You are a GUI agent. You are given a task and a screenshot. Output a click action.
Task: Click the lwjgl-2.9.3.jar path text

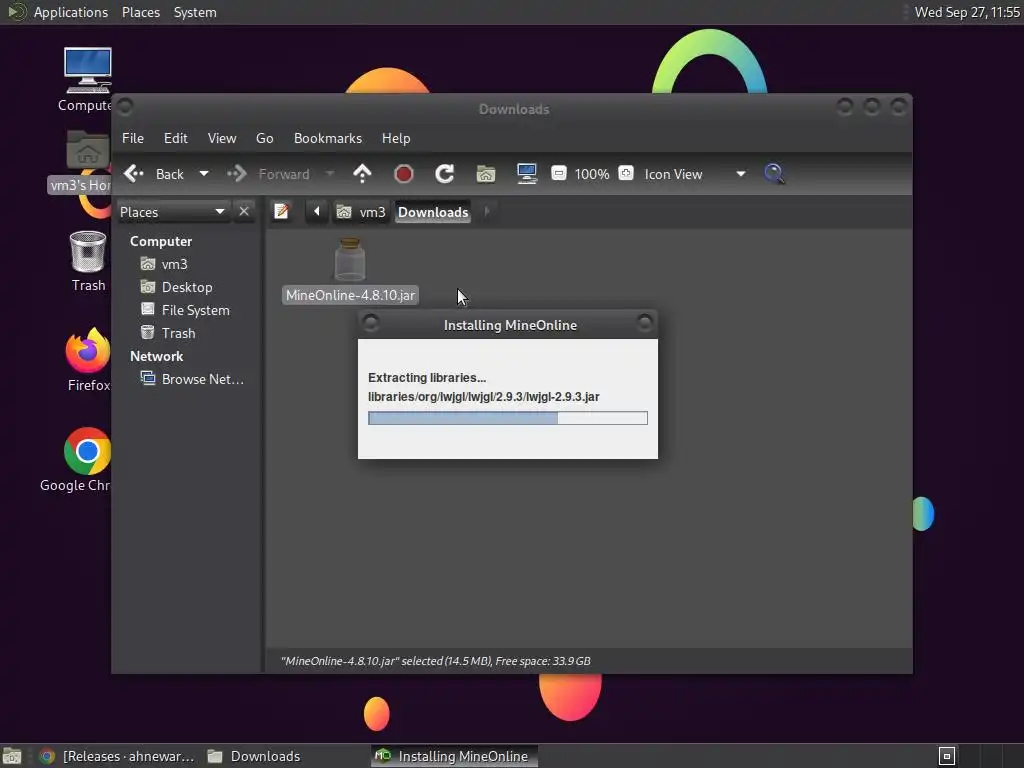point(484,396)
